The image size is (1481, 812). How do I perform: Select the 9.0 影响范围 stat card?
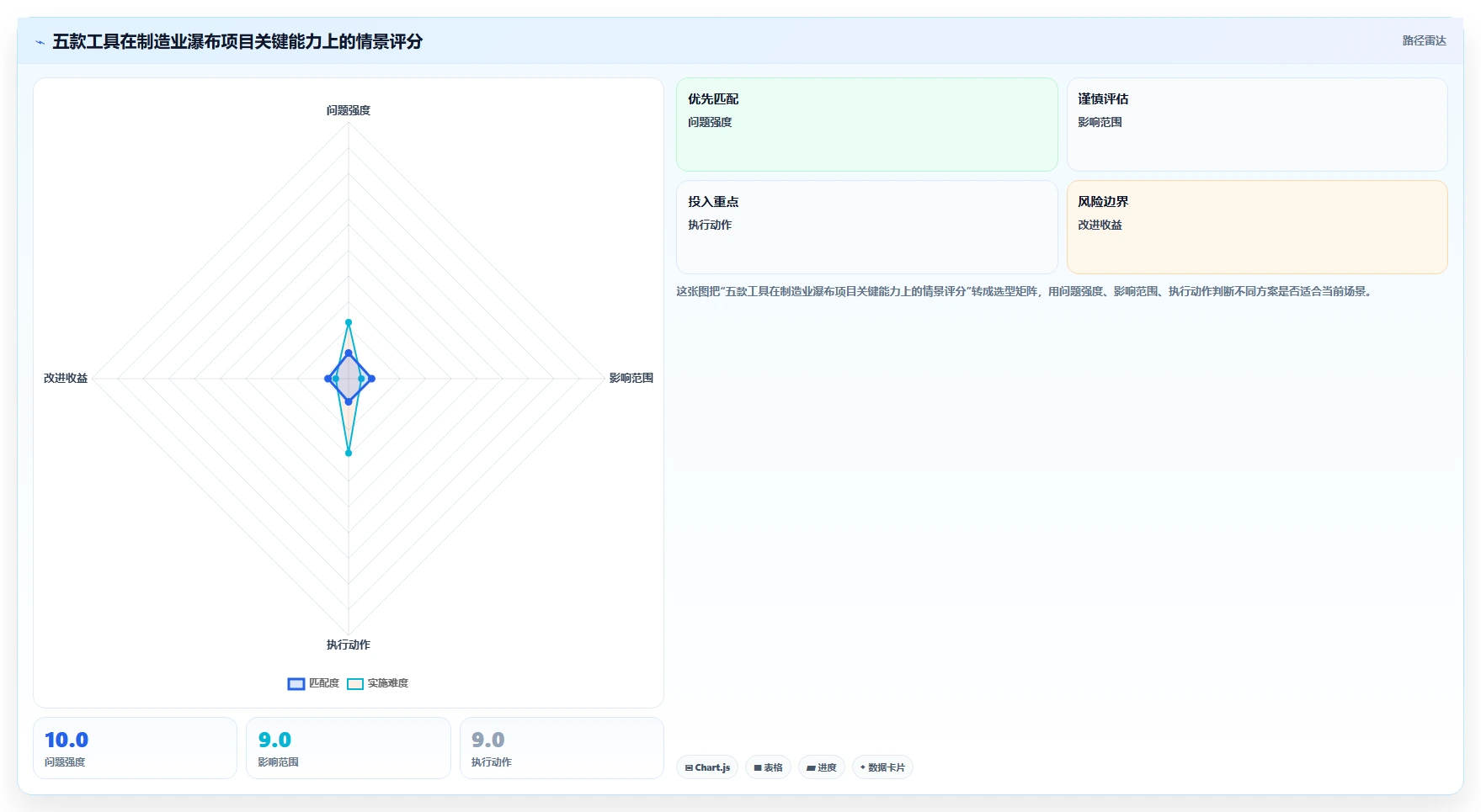[x=349, y=748]
